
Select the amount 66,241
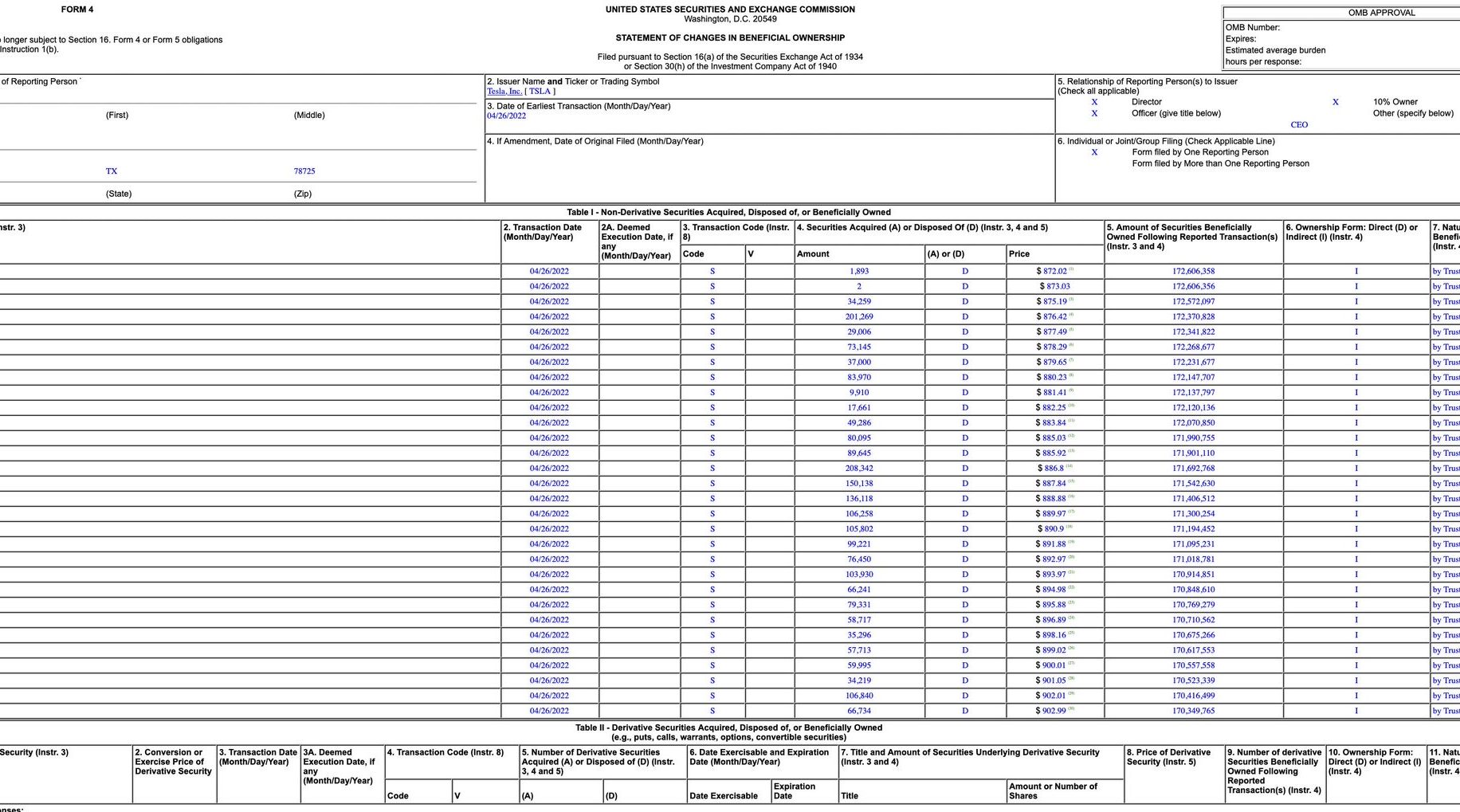coord(859,590)
